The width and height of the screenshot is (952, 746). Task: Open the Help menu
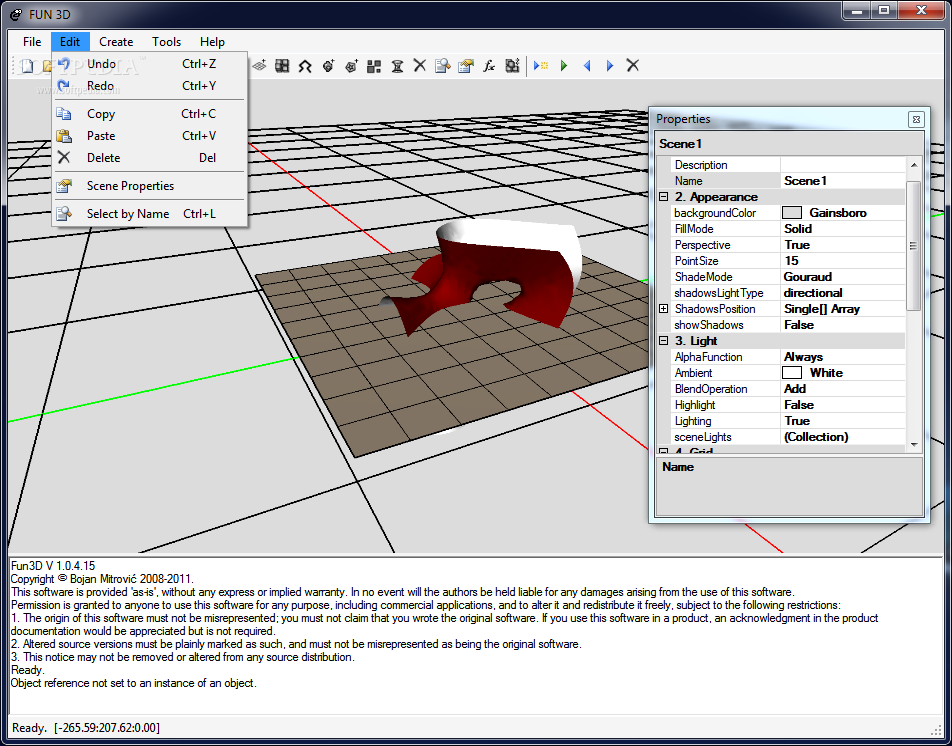[x=212, y=42]
